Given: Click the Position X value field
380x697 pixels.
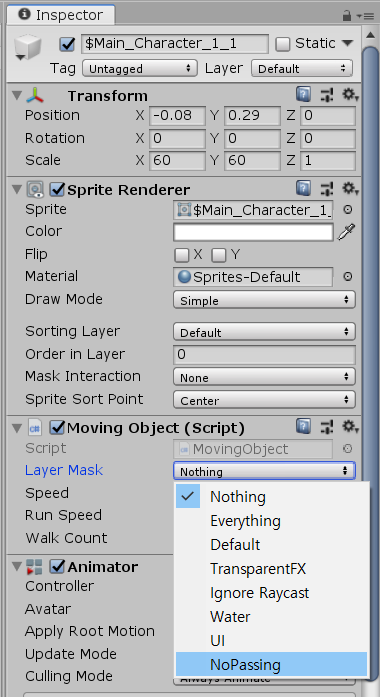Looking at the screenshot, I should [x=177, y=116].
